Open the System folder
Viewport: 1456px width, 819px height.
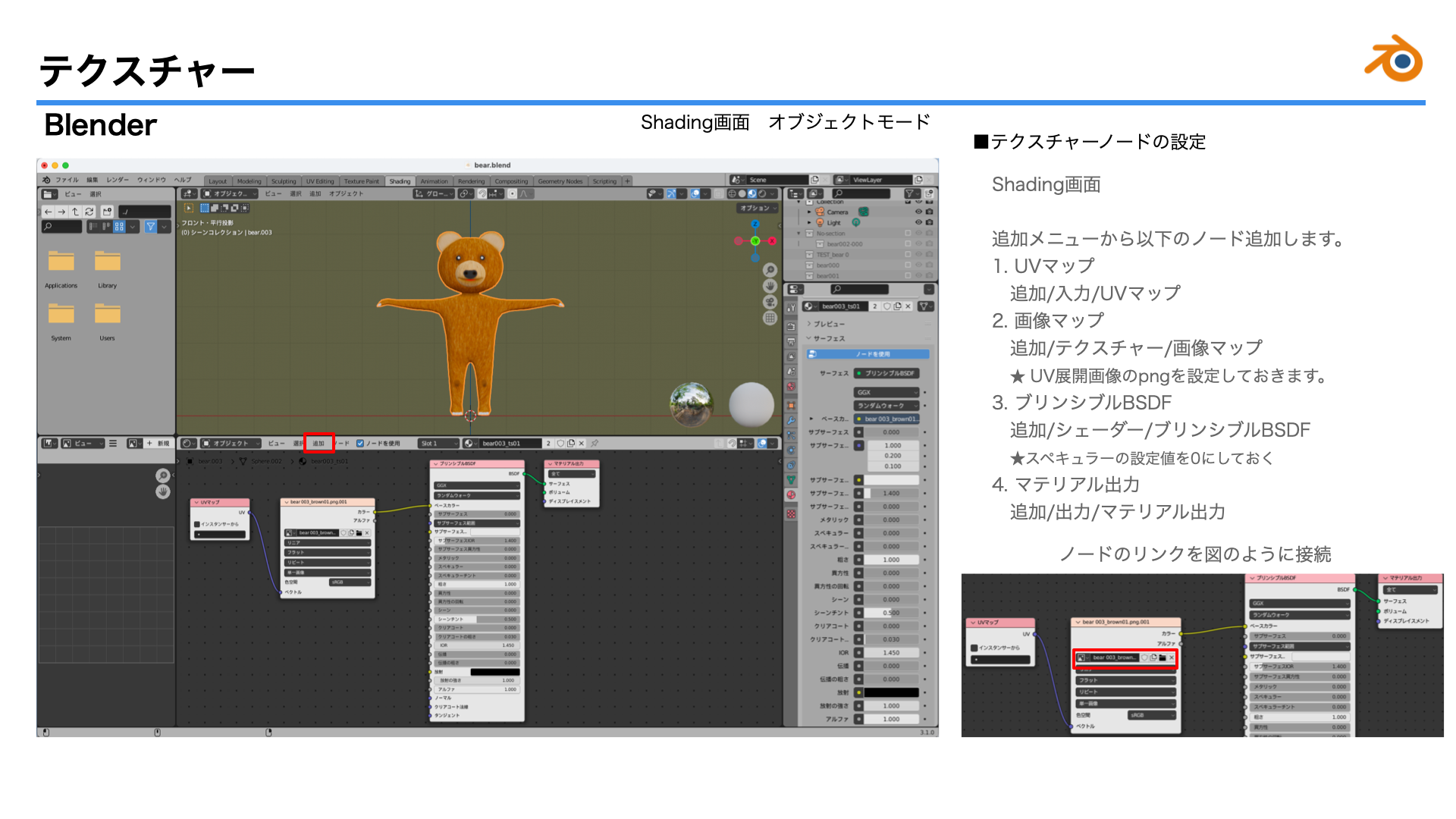(x=61, y=321)
